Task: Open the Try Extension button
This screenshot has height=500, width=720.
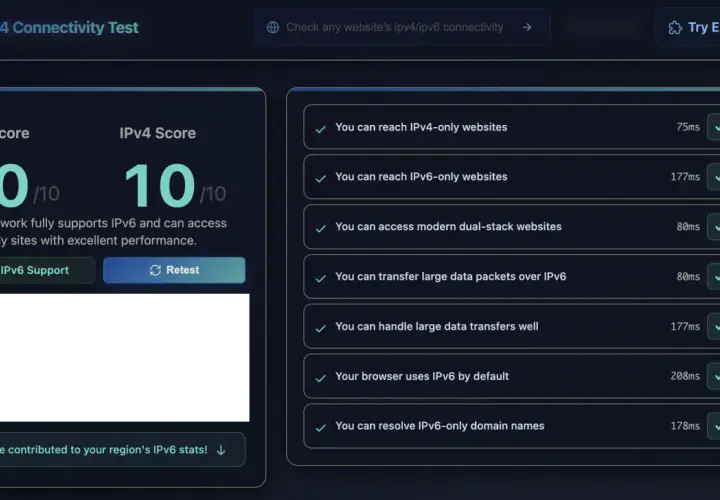Action: tap(689, 28)
